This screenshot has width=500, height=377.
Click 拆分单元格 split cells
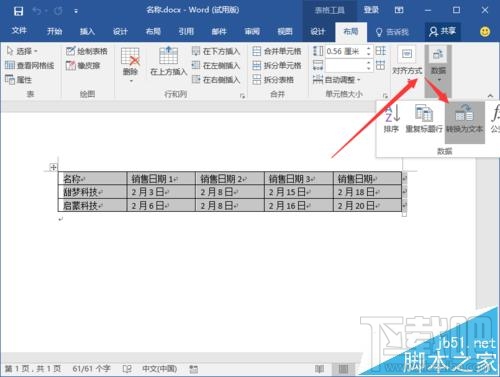tap(277, 65)
